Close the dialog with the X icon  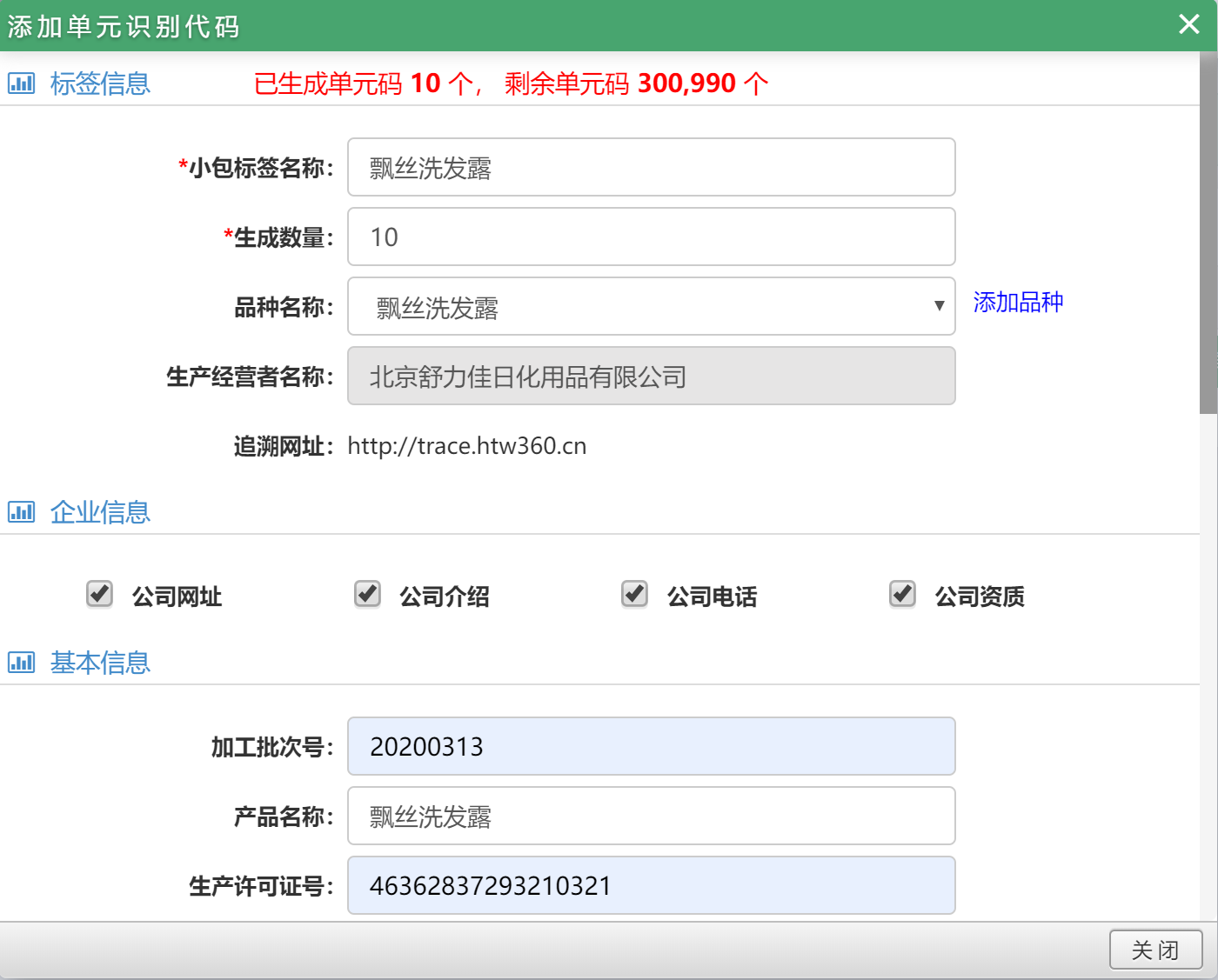1189,24
